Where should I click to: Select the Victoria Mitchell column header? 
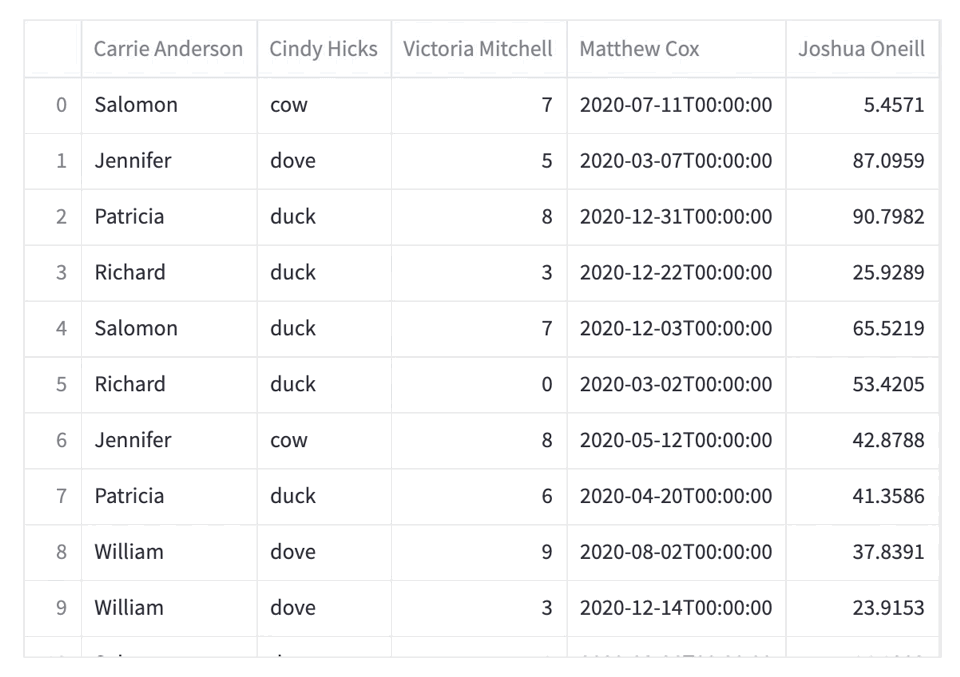coord(479,49)
